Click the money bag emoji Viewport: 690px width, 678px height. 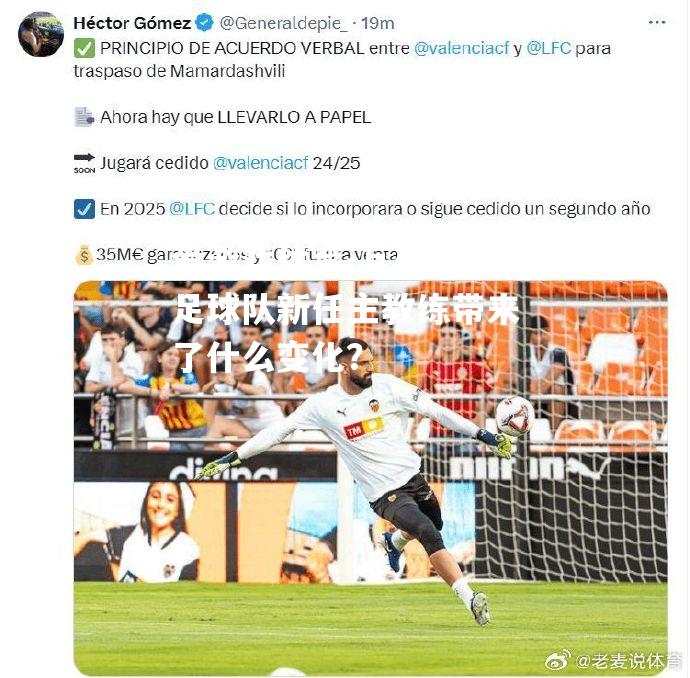(84, 255)
